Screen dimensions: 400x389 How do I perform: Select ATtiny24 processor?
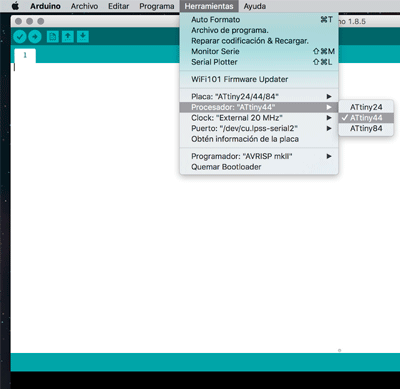[366, 107]
